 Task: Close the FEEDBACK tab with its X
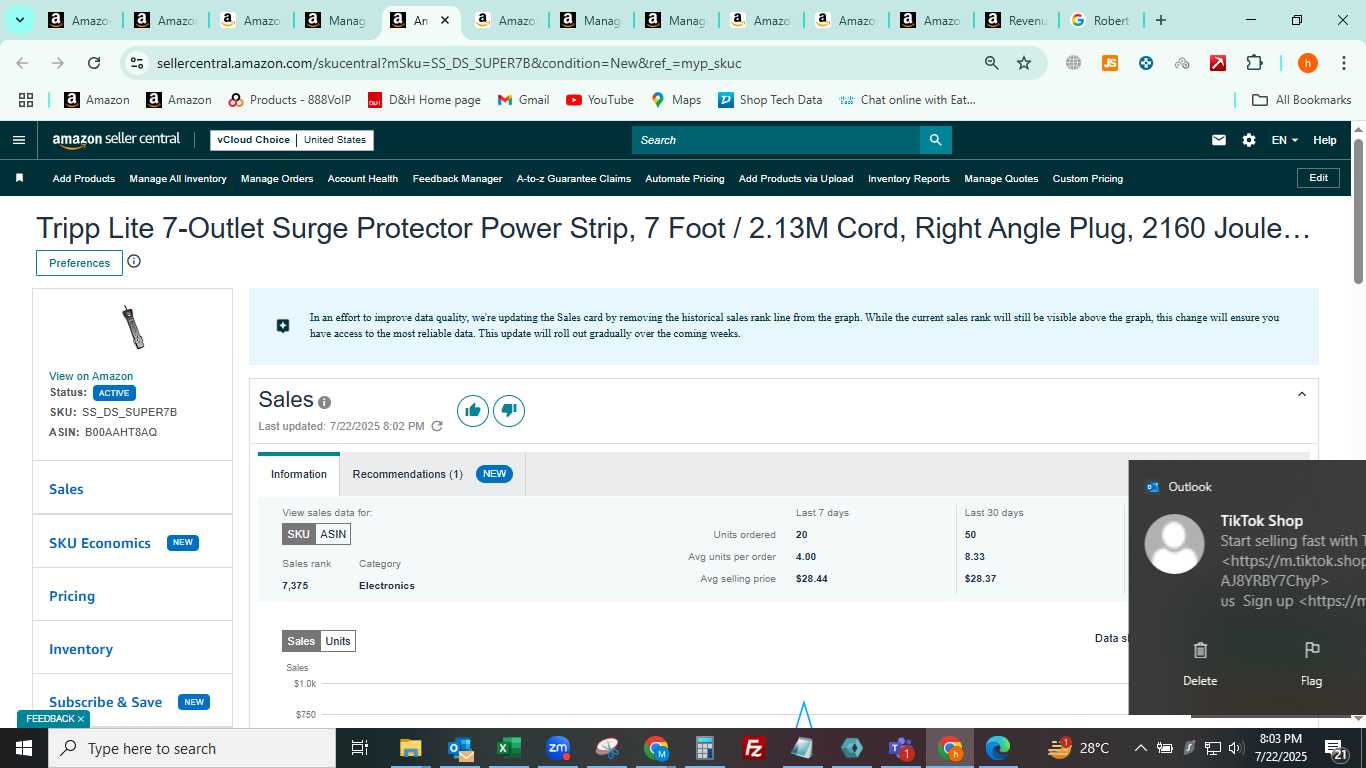coord(81,719)
